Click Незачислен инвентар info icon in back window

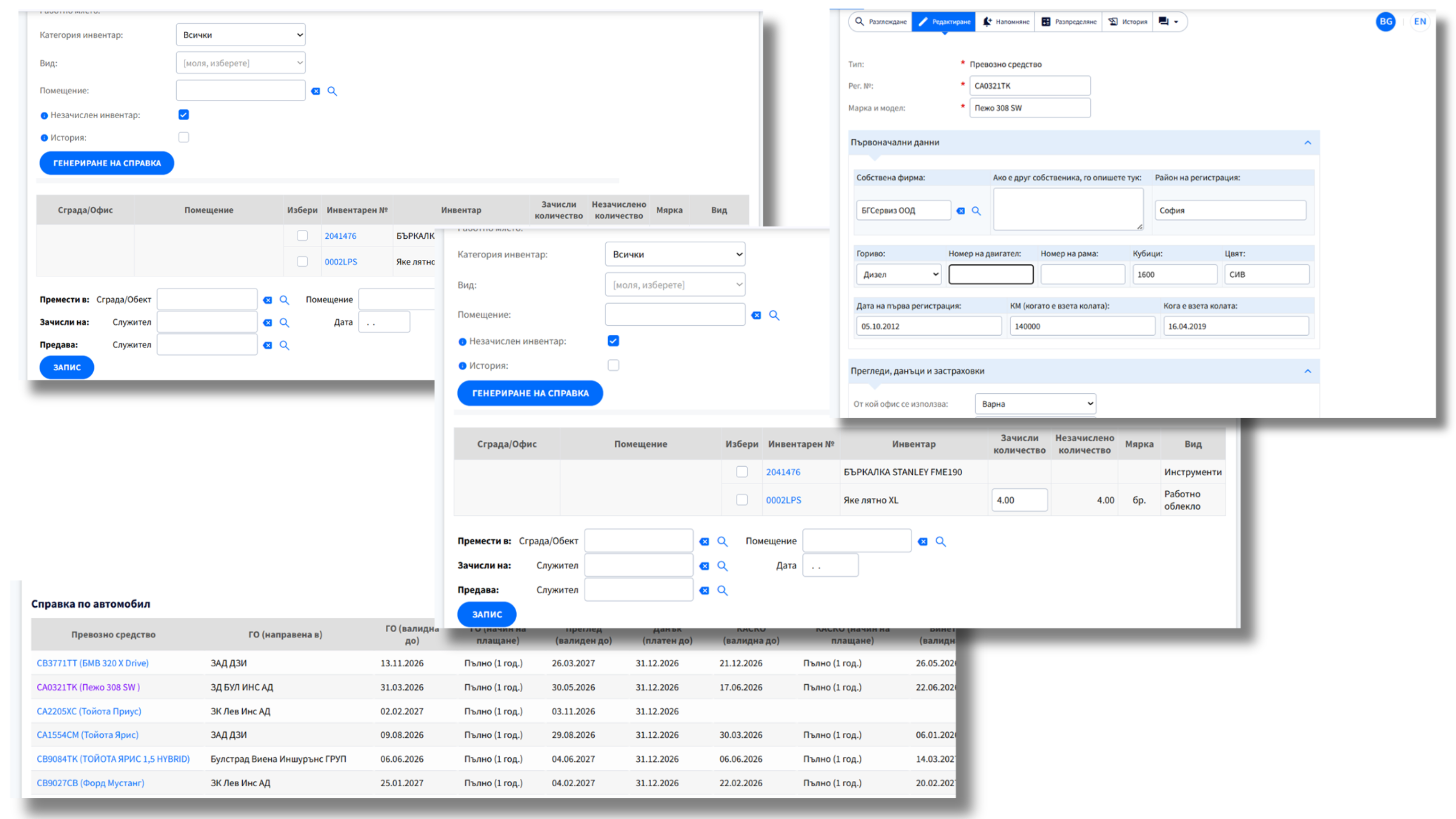pyautogui.click(x=44, y=115)
